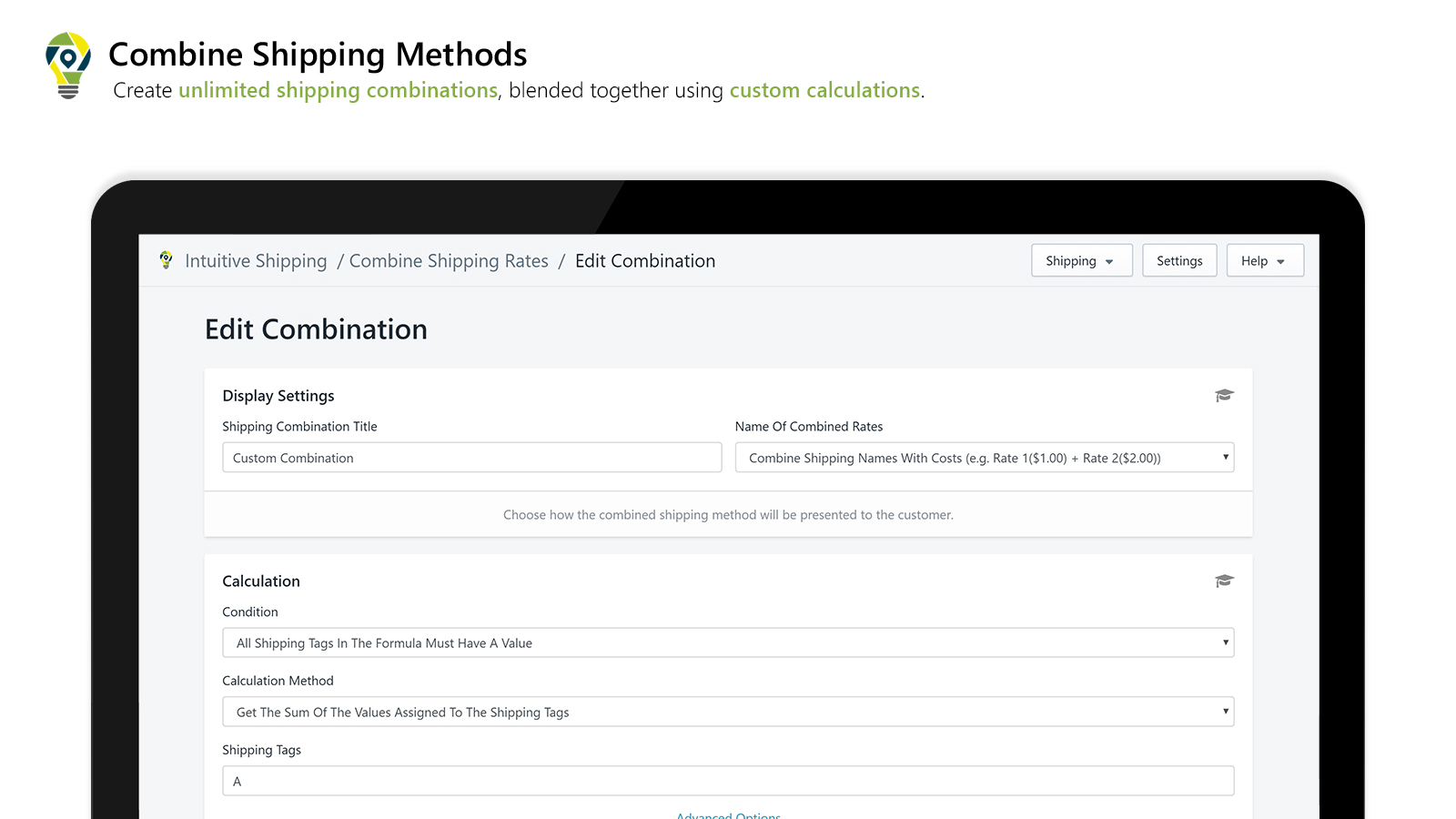1456x819 pixels.
Task: Open the Shipping menu button
Action: pos(1081,260)
